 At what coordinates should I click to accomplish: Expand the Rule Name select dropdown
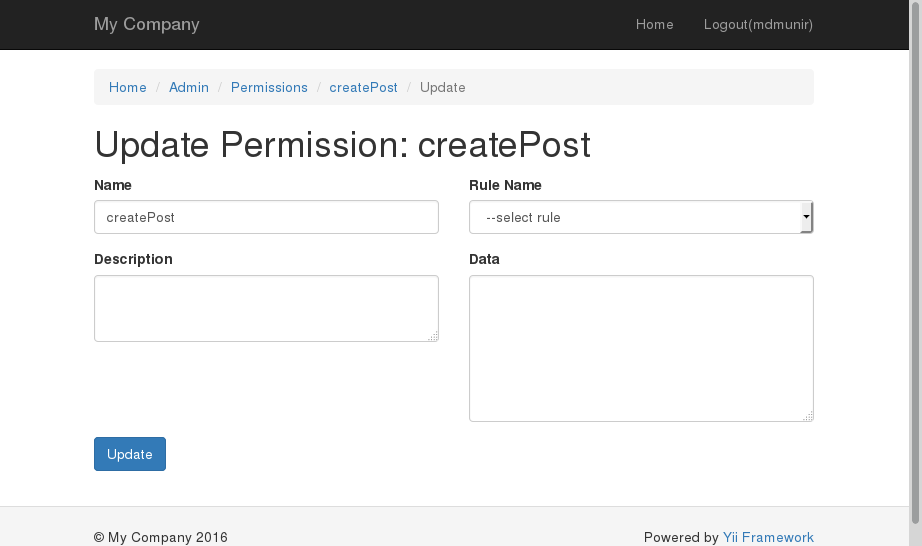click(640, 217)
